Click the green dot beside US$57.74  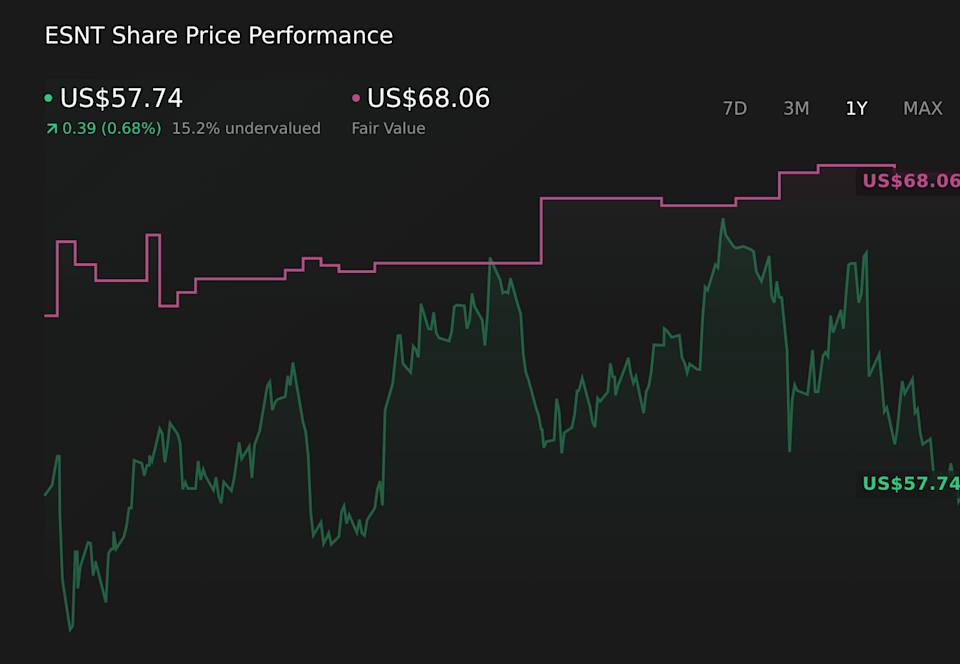[x=48, y=98]
